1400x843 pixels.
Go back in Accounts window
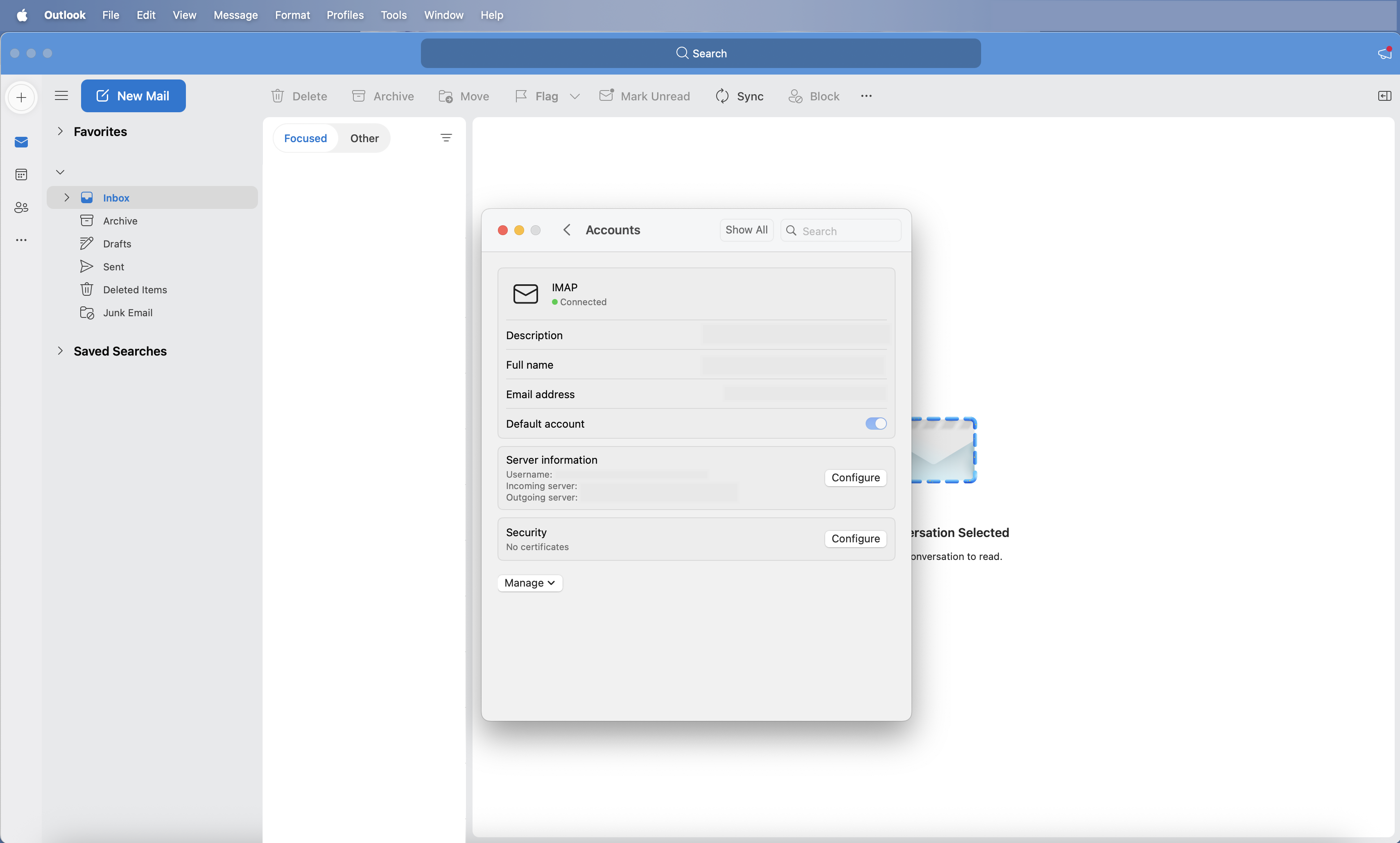pos(567,230)
